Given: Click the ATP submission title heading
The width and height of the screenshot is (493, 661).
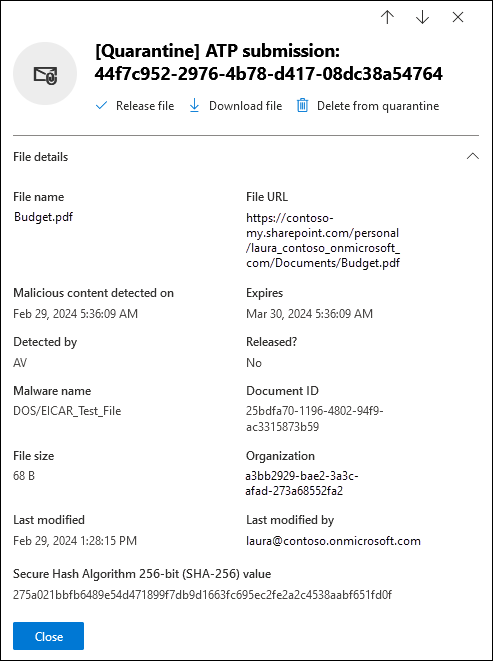Looking at the screenshot, I should pos(269,62).
